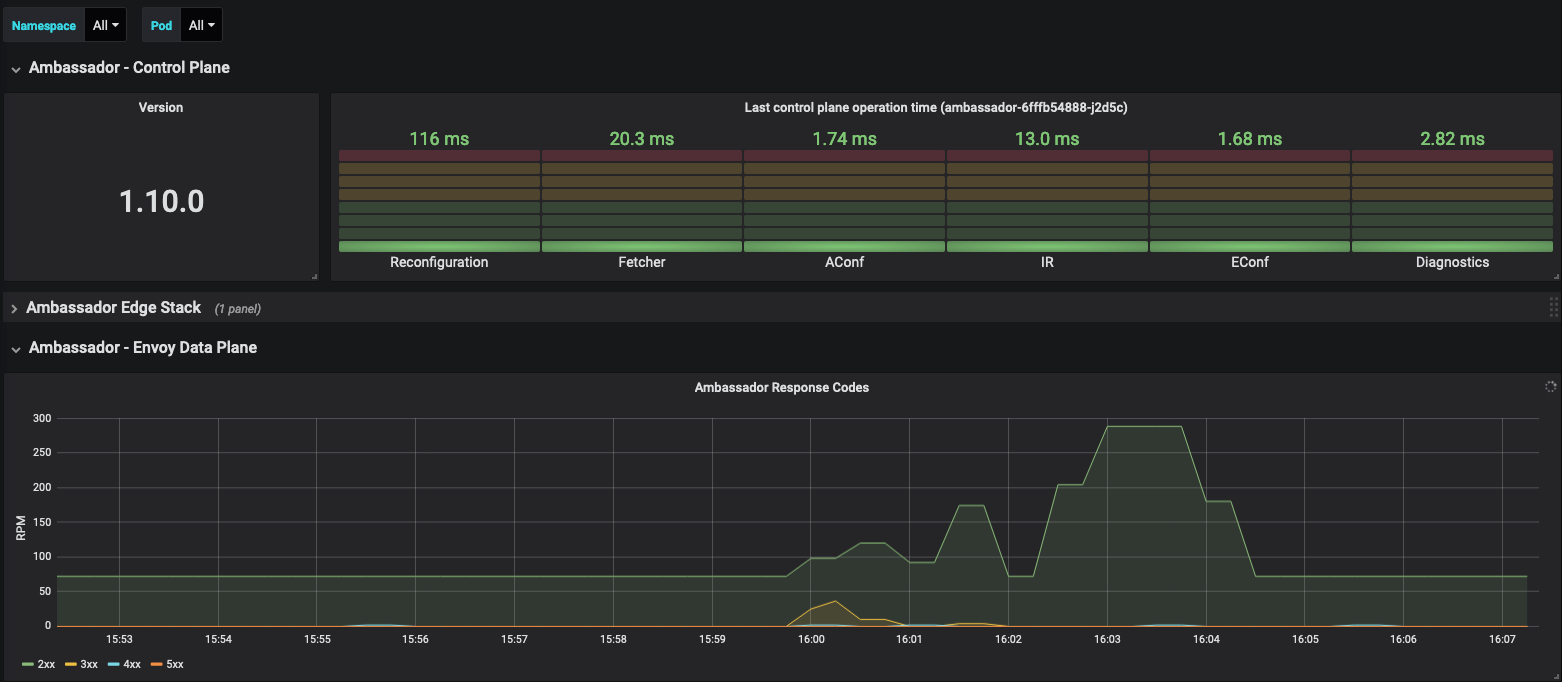Screen dimensions: 1562x682
Task: Expand the Ambassador Edge Stack row chevron
Action: point(14,309)
